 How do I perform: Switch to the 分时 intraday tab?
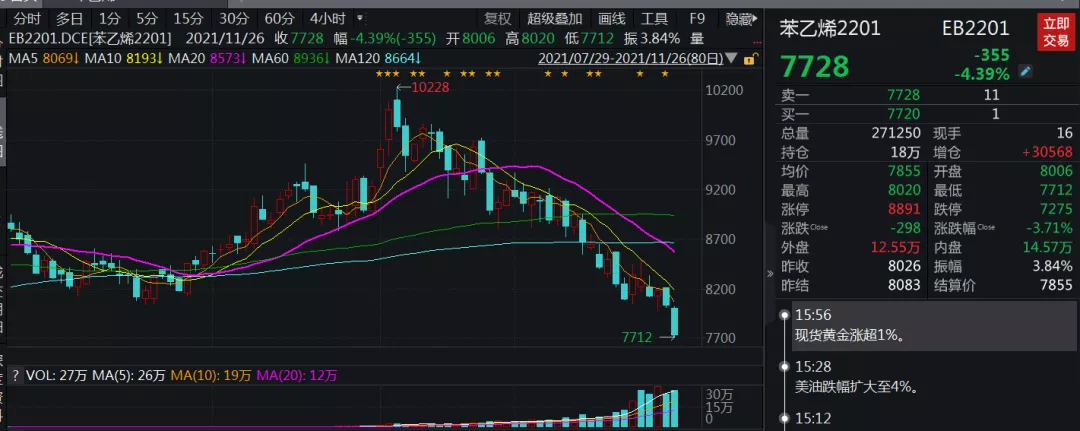tap(26, 19)
